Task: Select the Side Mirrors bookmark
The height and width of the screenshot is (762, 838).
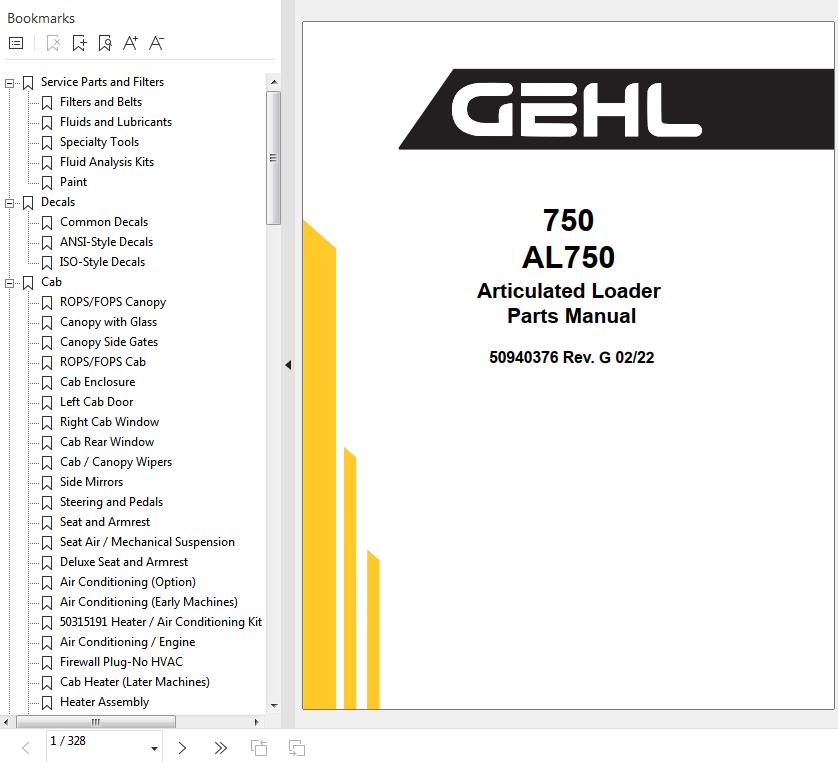Action: 91,482
